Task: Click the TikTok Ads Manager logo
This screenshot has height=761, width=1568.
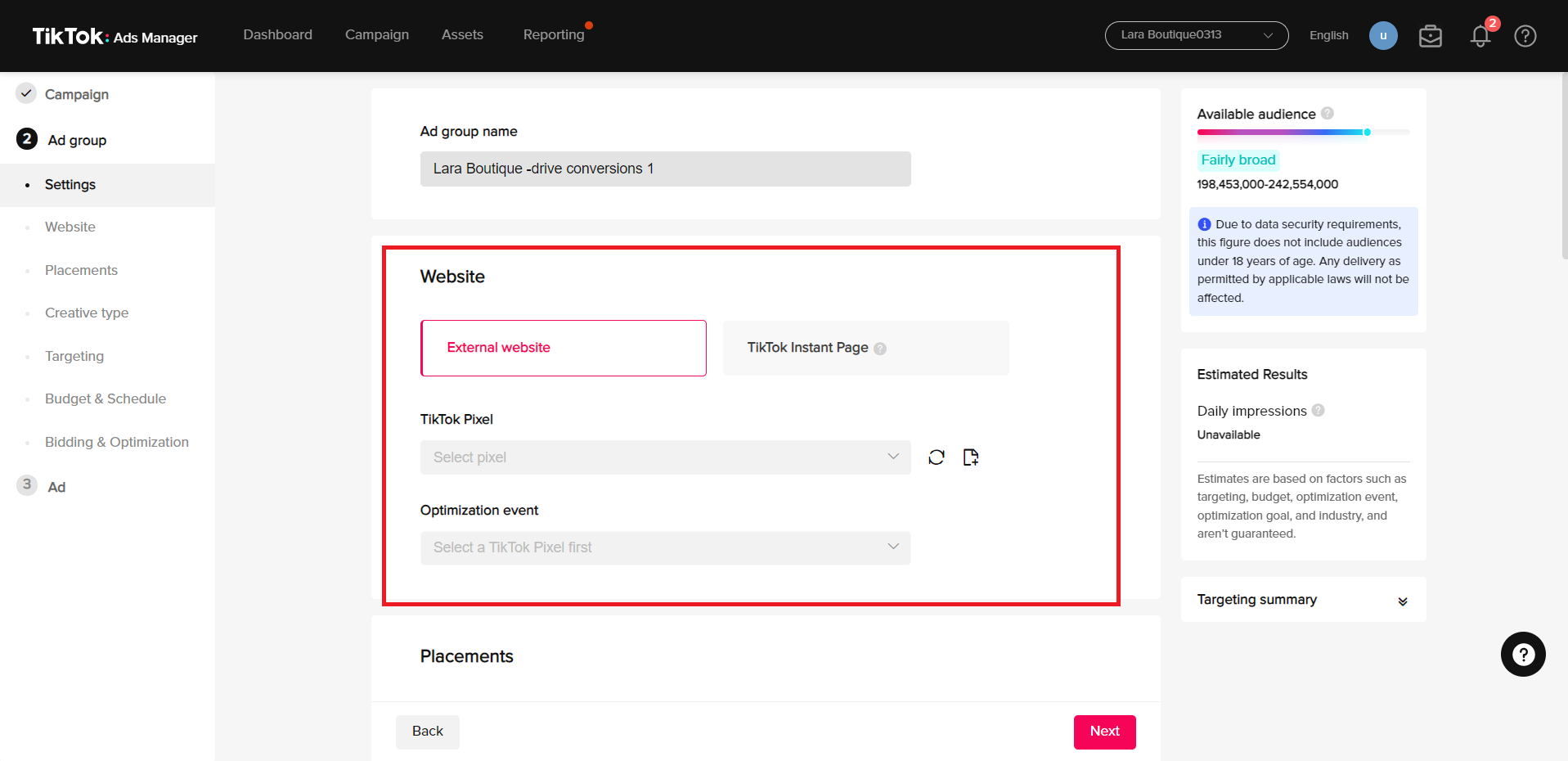Action: (x=114, y=36)
